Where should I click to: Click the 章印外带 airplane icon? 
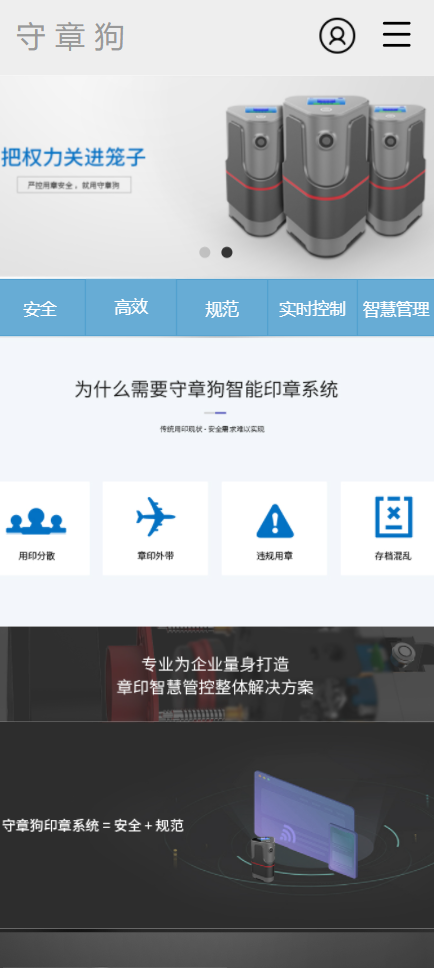[x=156, y=517]
